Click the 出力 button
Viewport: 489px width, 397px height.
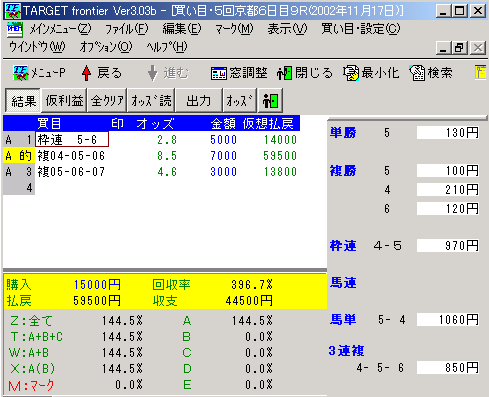coord(199,100)
